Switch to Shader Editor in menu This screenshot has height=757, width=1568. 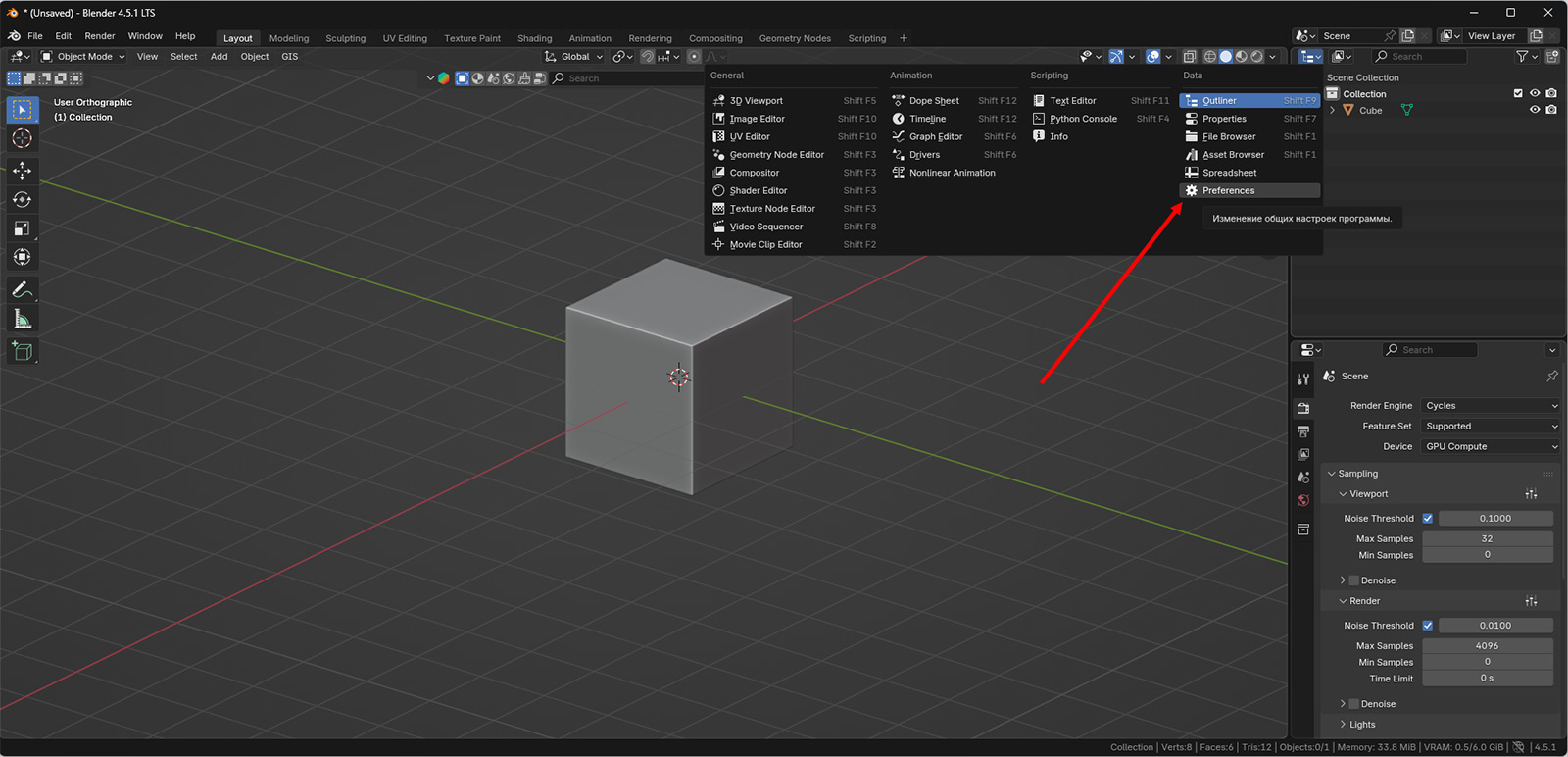tap(758, 190)
